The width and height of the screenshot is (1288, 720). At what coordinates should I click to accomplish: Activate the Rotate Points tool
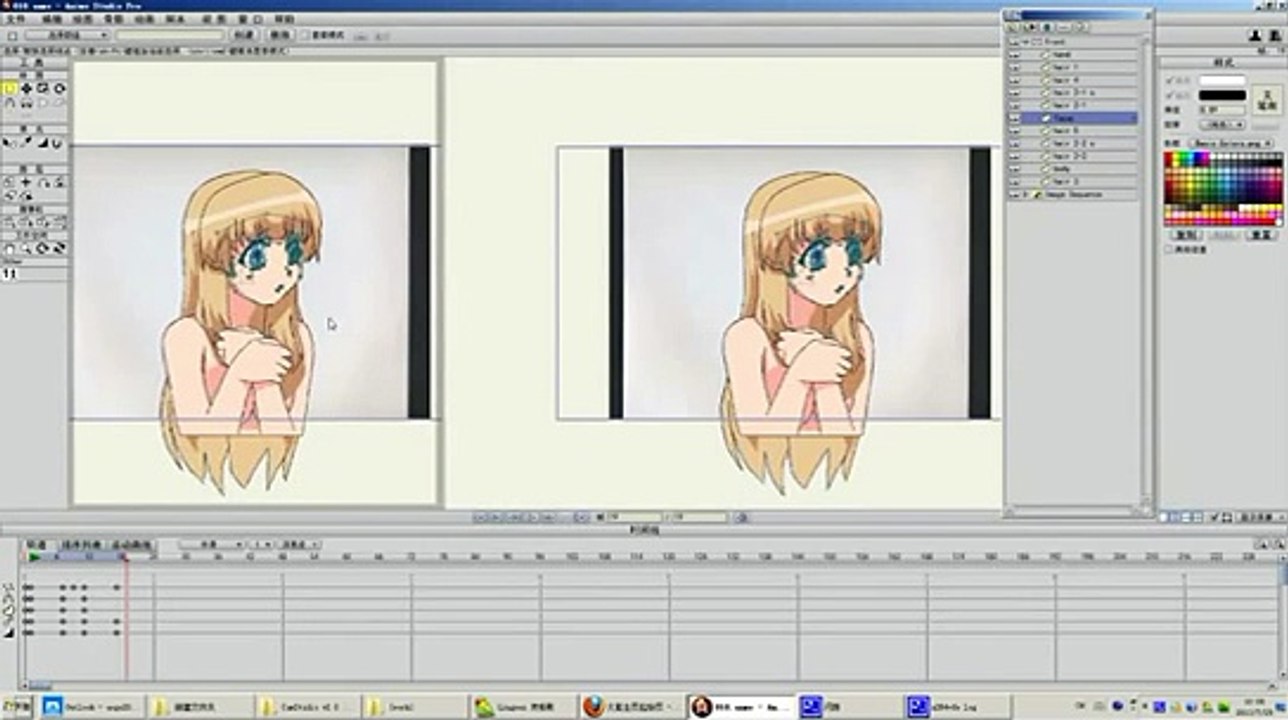point(59,88)
